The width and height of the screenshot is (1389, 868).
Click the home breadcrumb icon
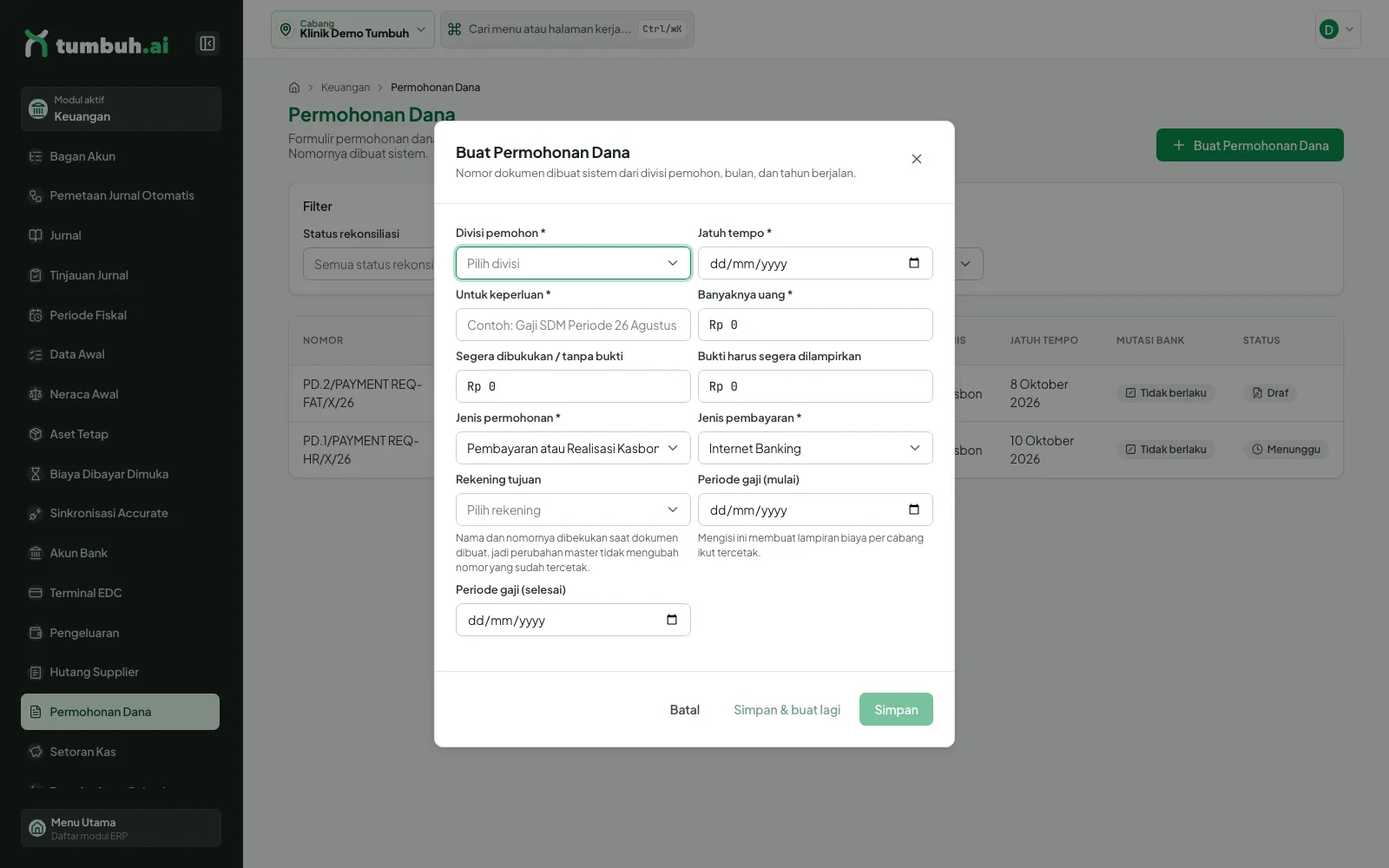click(x=294, y=88)
